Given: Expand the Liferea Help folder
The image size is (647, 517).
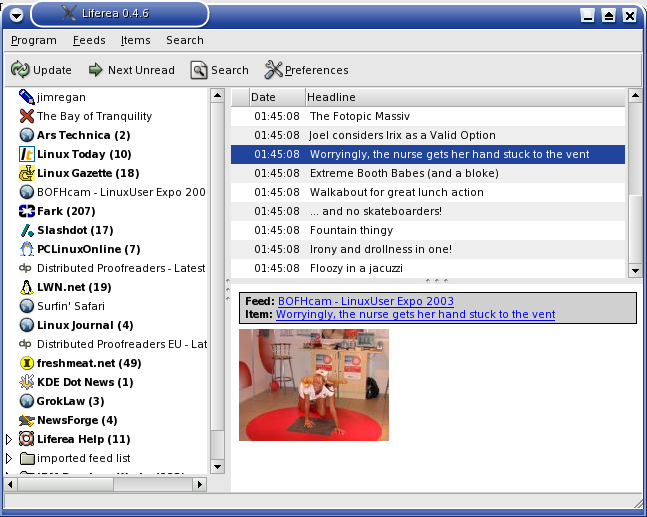Looking at the screenshot, I should pos(10,439).
